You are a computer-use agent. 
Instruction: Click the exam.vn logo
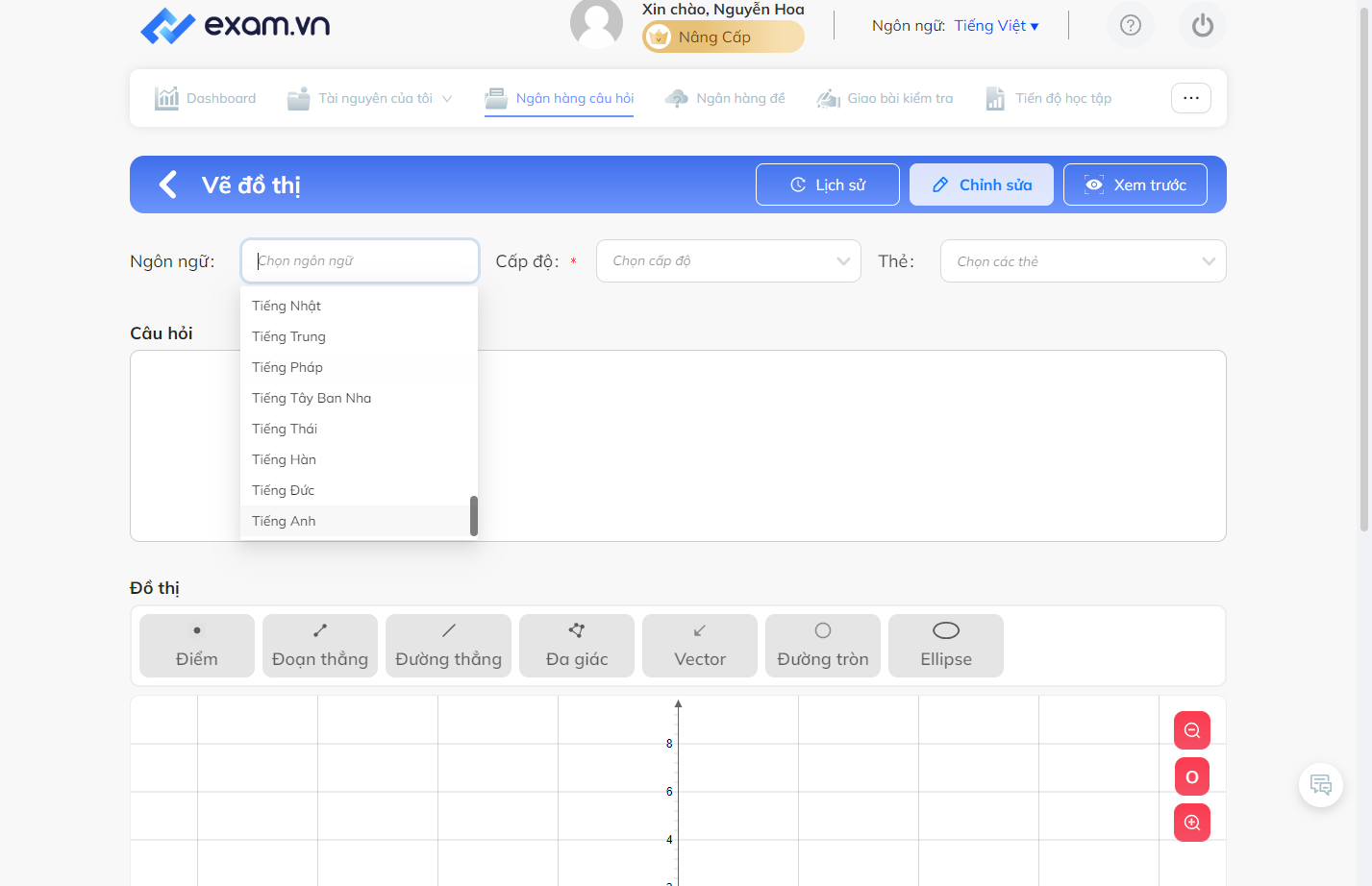coord(235,25)
